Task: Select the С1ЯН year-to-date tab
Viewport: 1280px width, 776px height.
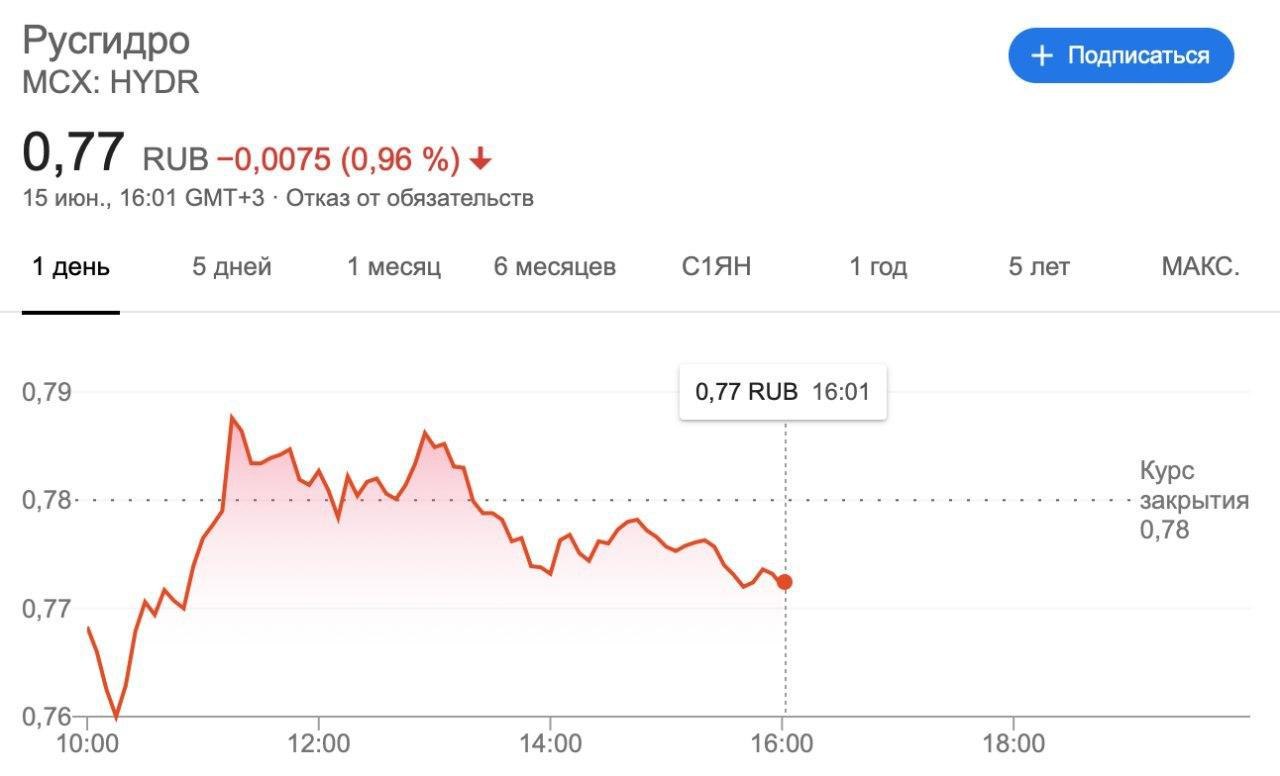Action: pos(717,268)
